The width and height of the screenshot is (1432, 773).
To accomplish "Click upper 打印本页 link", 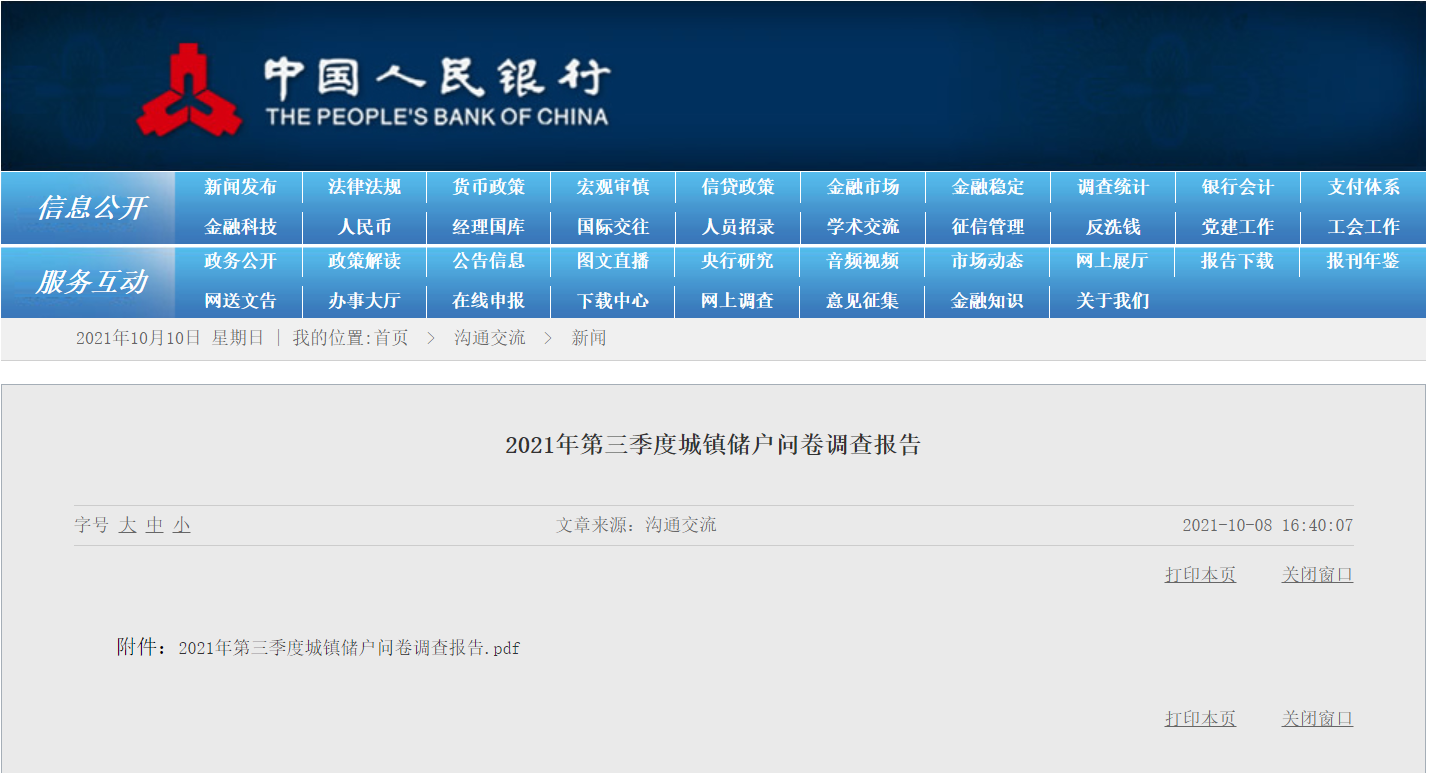I will [x=1200, y=575].
